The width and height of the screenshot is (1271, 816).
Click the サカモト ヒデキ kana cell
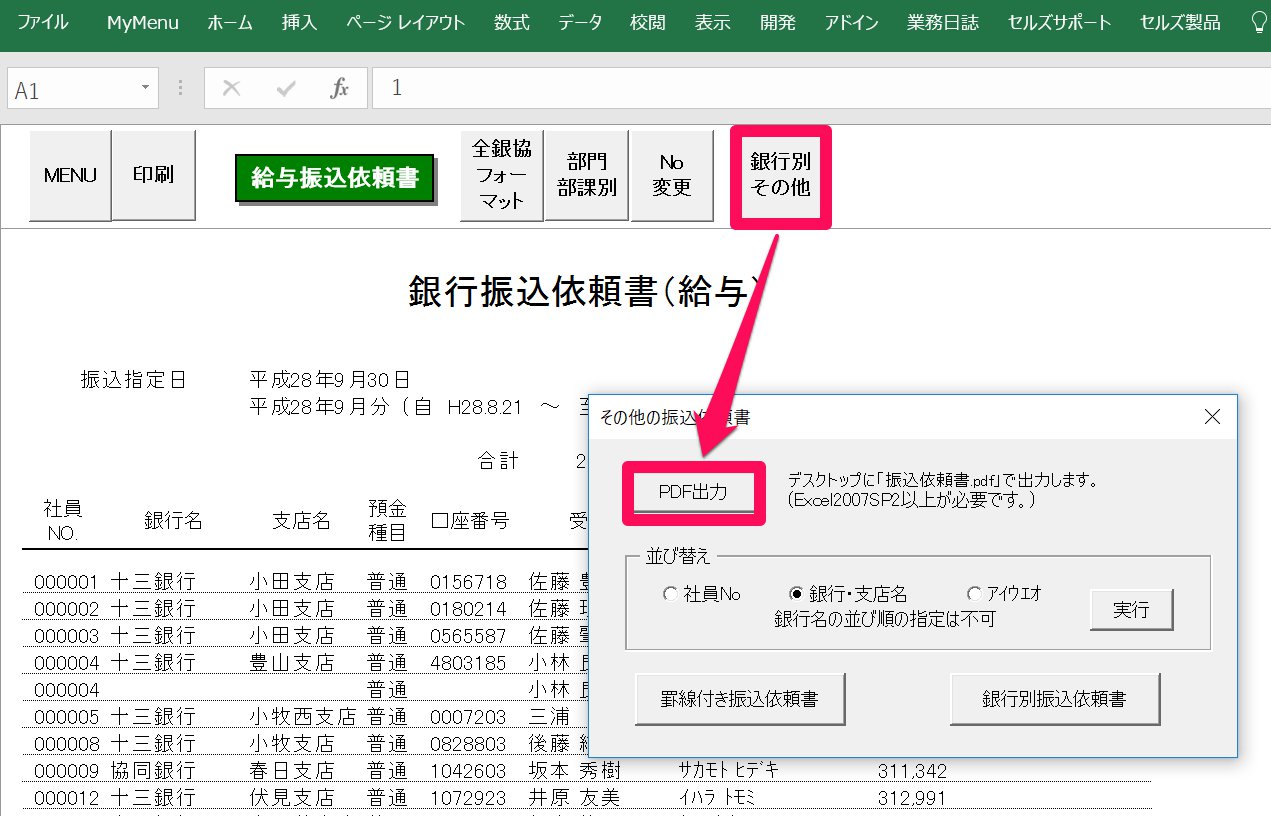[x=729, y=770]
